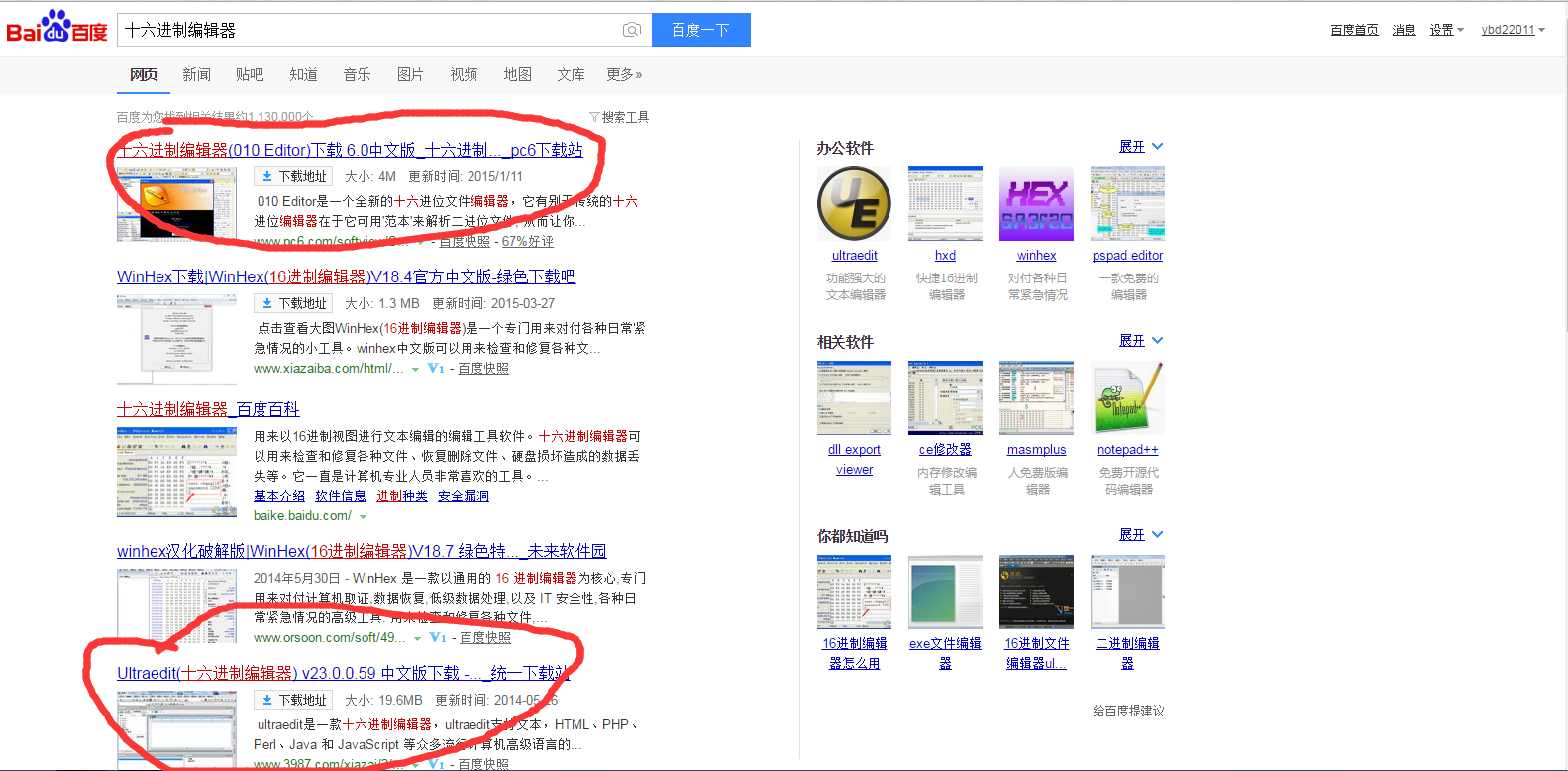This screenshot has height=771, width=1568.
Task: Expand 相关软件 section with 展开
Action: click(x=1141, y=341)
